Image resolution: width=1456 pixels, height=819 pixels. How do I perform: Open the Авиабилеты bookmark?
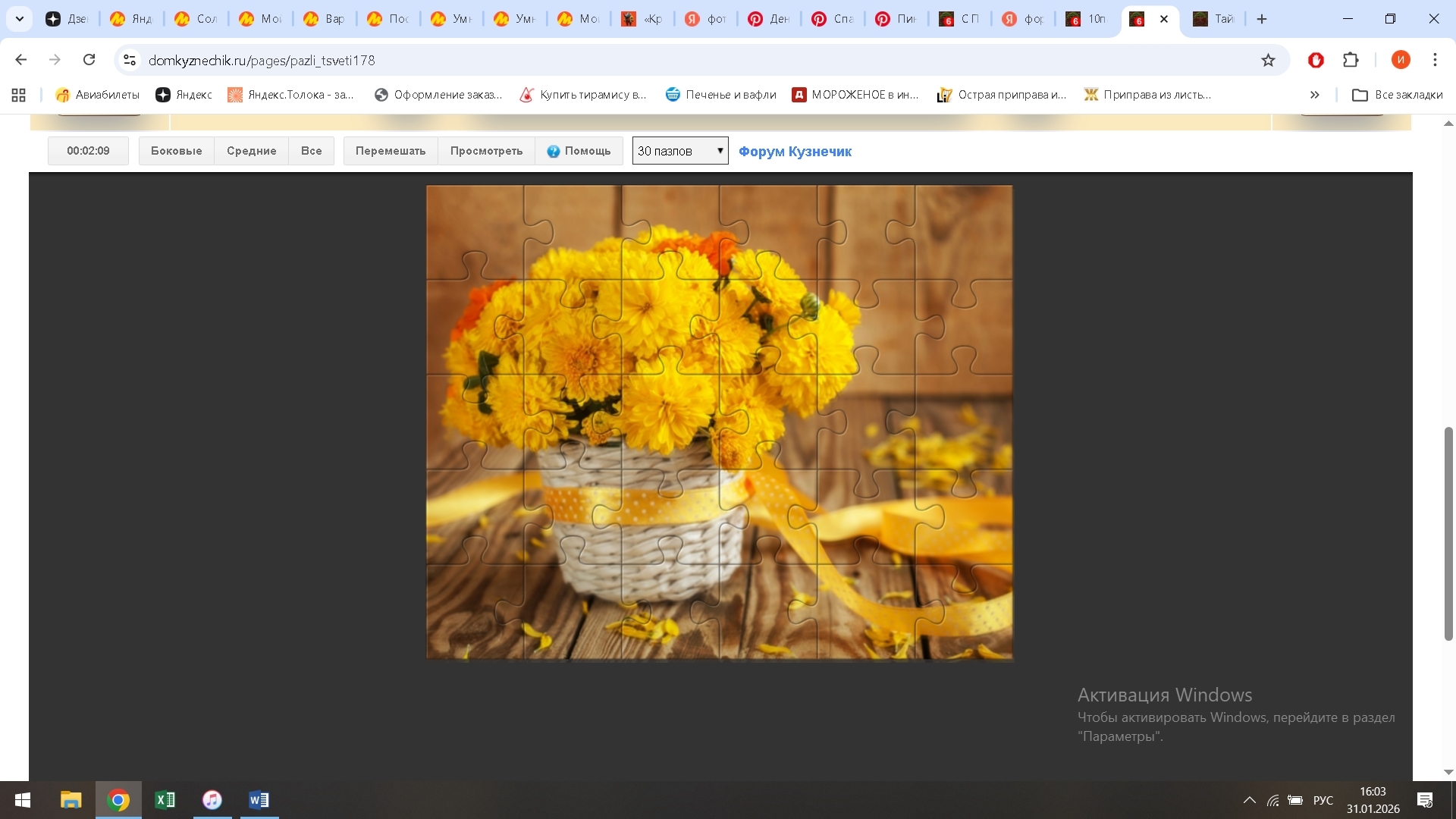tap(98, 95)
